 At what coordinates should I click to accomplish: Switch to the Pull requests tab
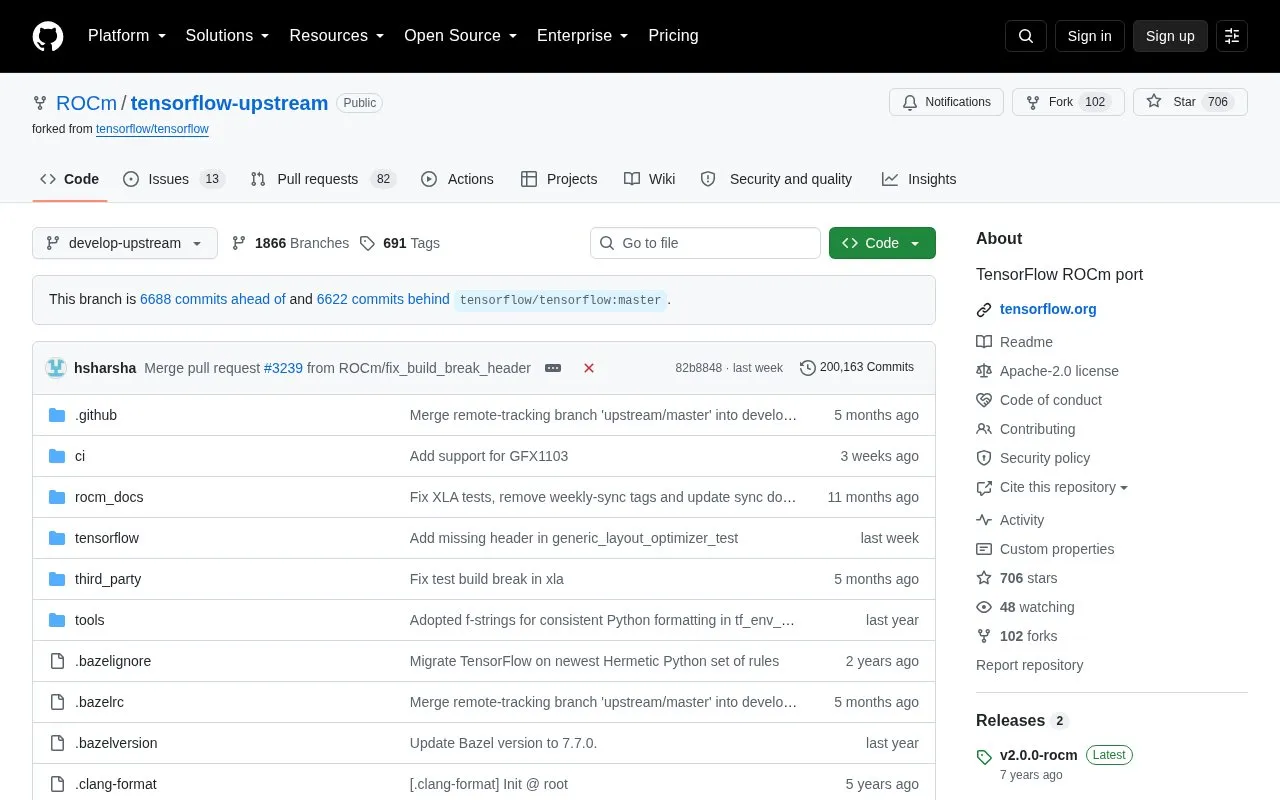click(323, 179)
